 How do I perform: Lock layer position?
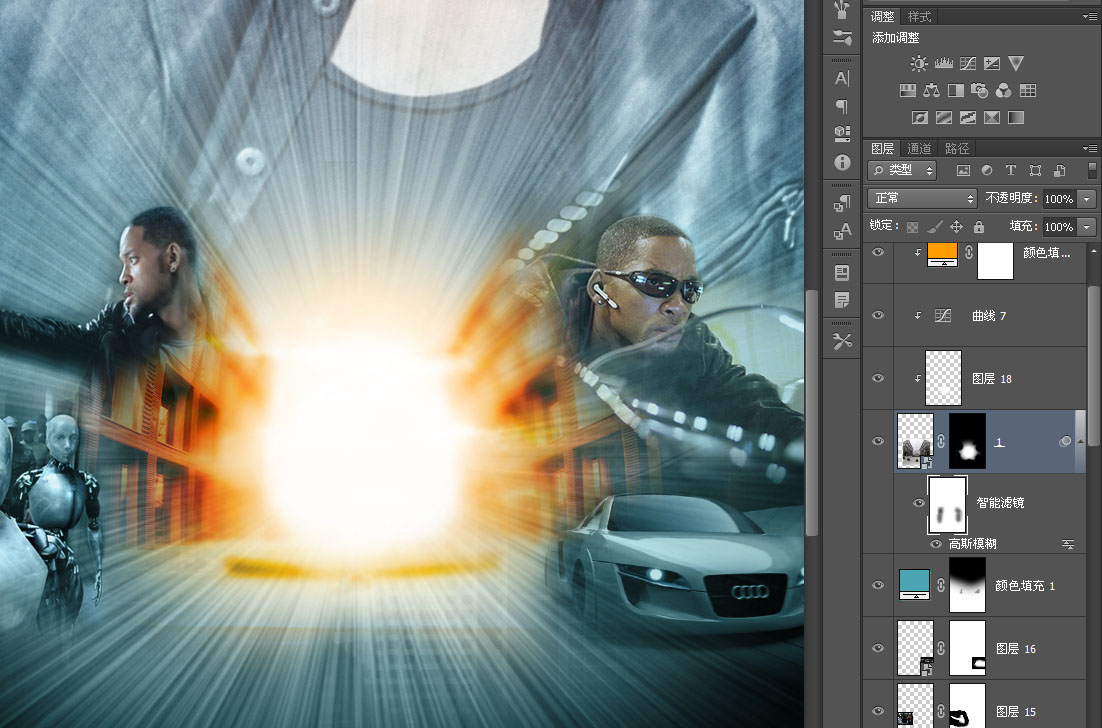click(957, 227)
